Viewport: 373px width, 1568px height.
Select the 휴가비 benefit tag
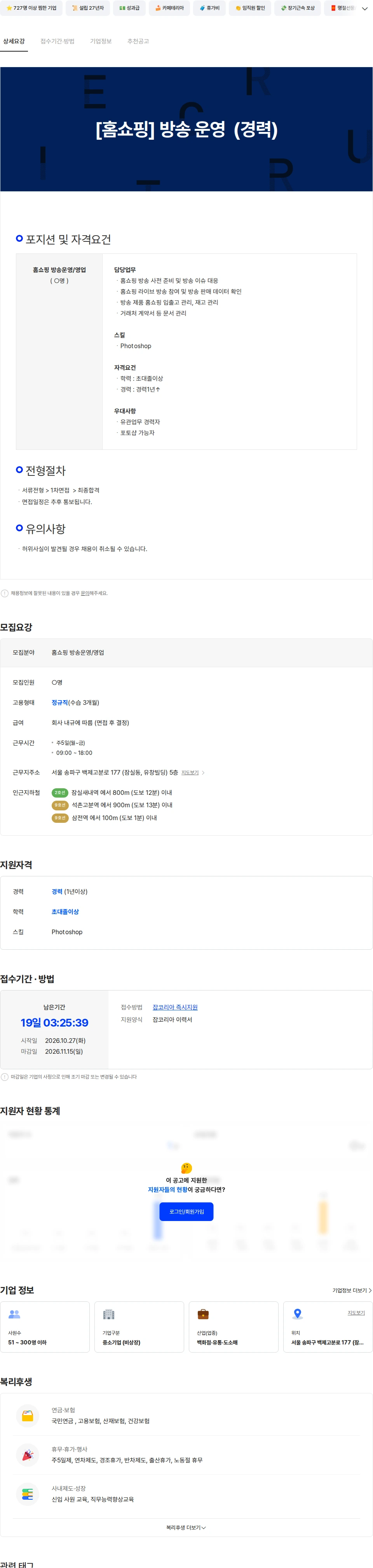[210, 8]
